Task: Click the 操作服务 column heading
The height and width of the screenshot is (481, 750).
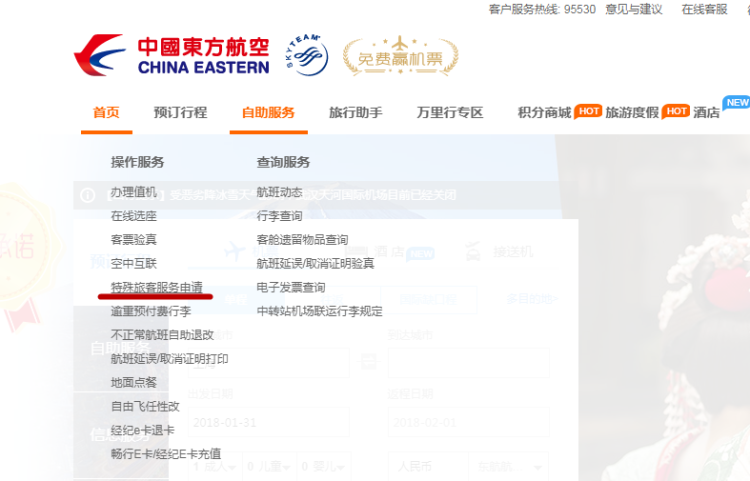Action: [x=138, y=162]
